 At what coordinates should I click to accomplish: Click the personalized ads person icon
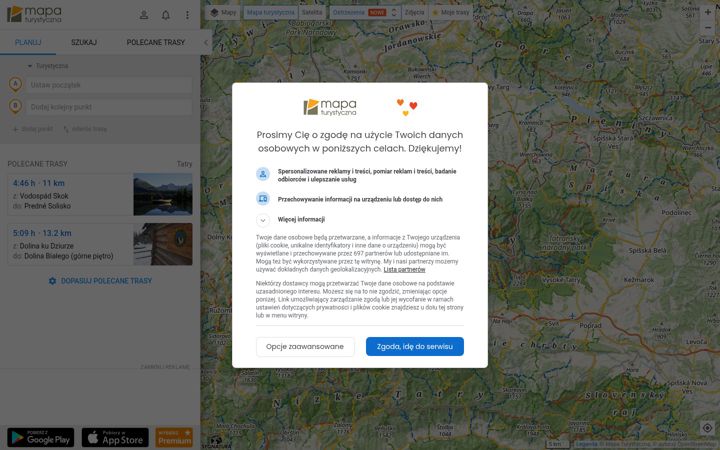coord(263,174)
